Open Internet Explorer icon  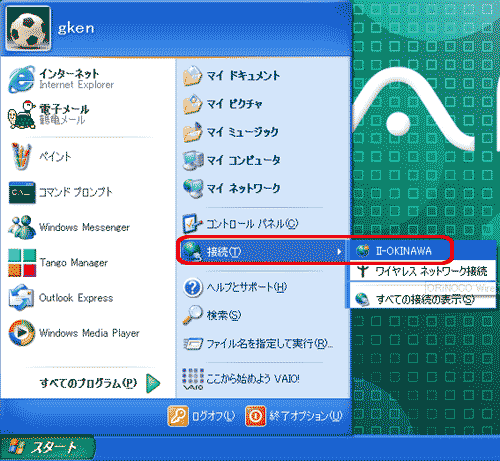[x=22, y=79]
